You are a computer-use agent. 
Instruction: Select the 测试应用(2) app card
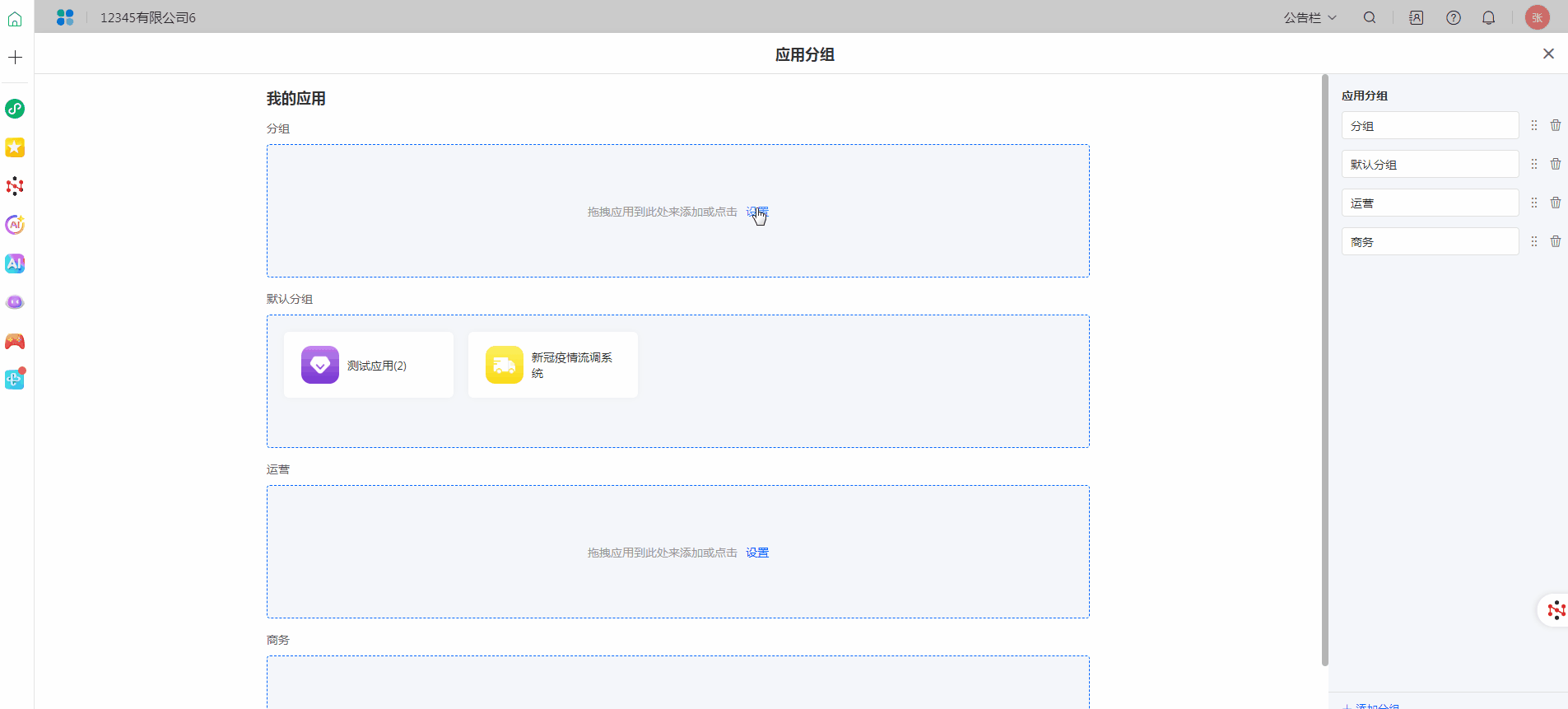369,365
